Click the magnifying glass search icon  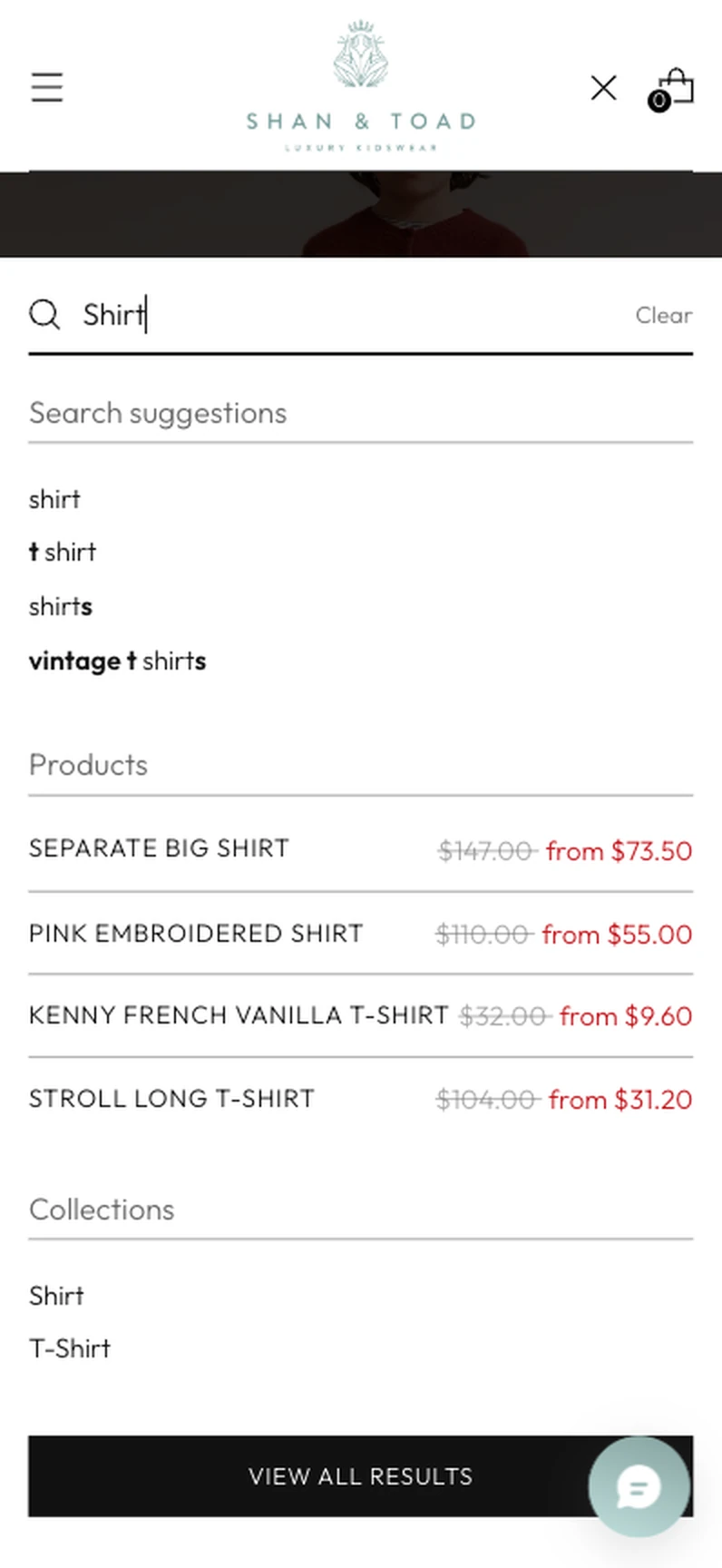coord(44,315)
